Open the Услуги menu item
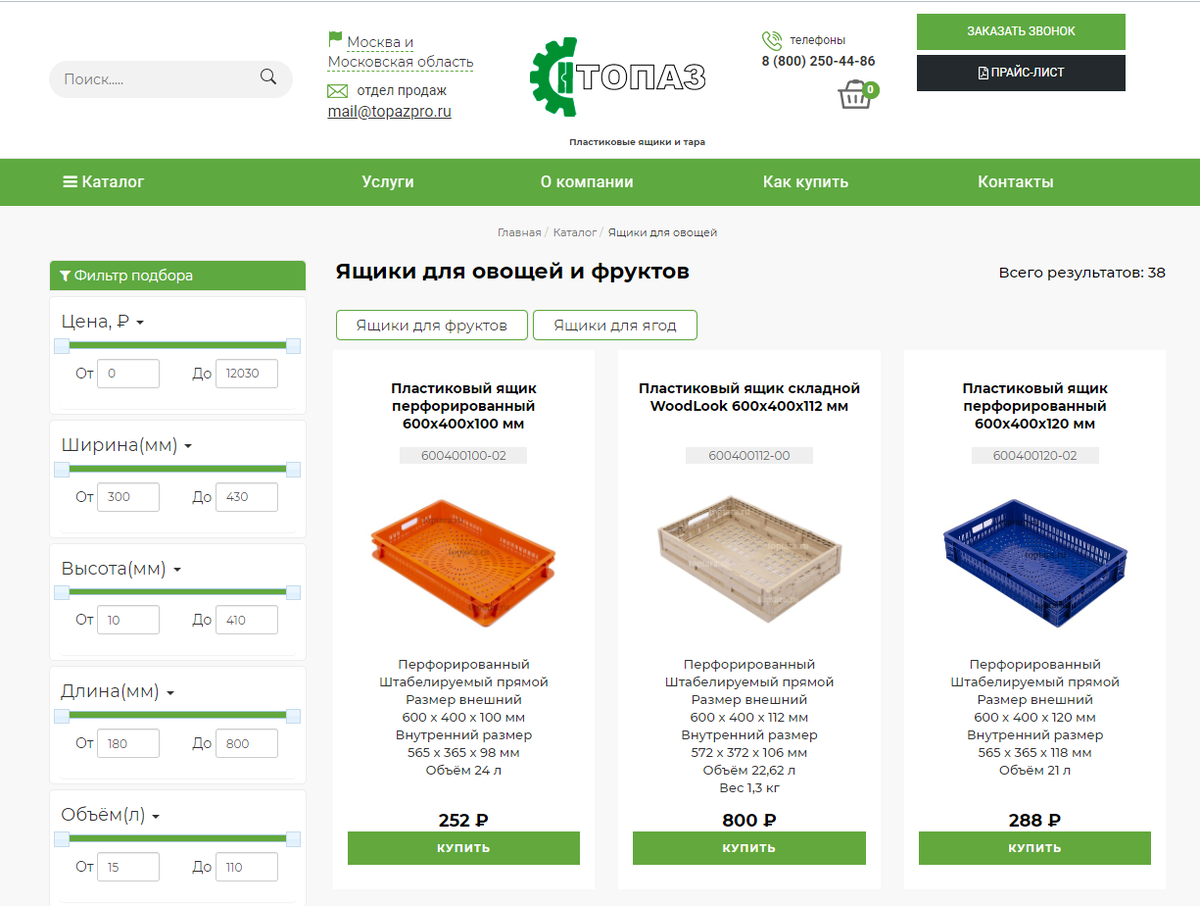1200x906 pixels. tap(388, 182)
